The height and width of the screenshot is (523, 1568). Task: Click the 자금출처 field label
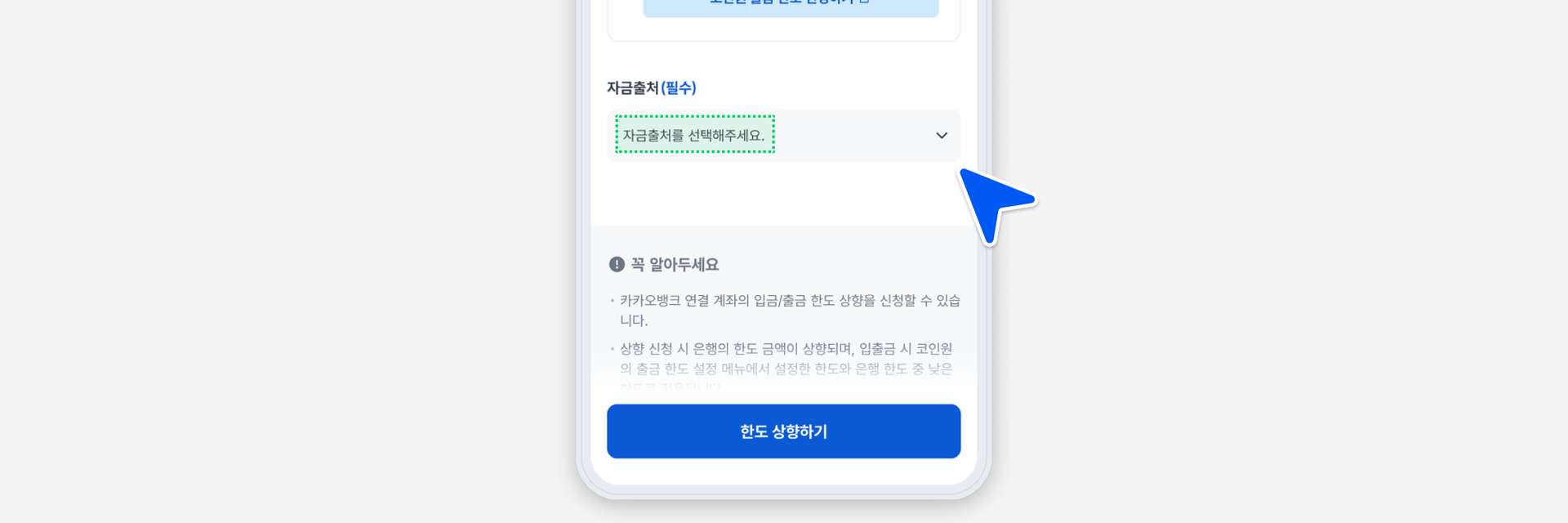(x=632, y=87)
